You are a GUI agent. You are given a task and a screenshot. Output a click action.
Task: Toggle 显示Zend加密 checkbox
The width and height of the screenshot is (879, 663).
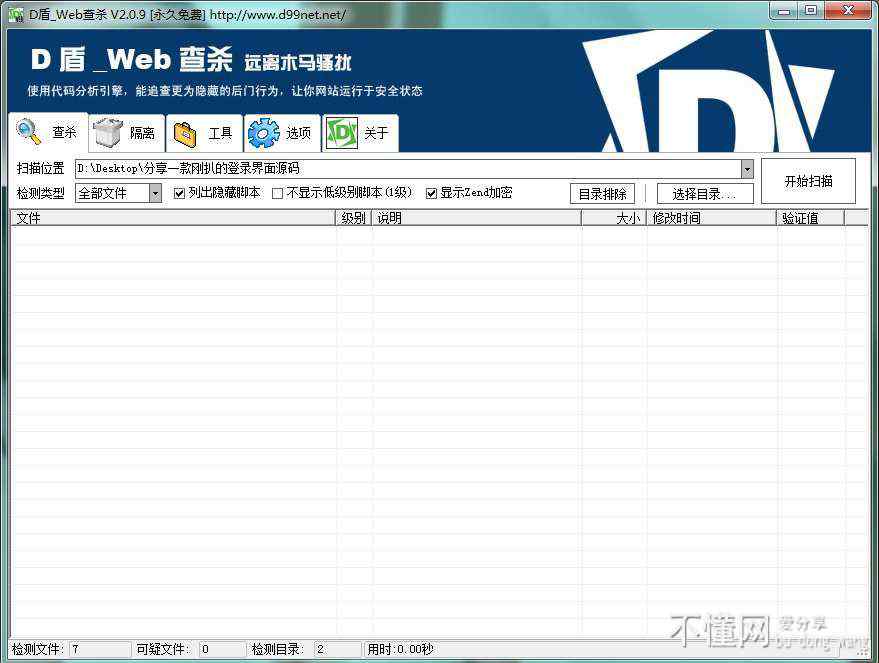[x=431, y=193]
